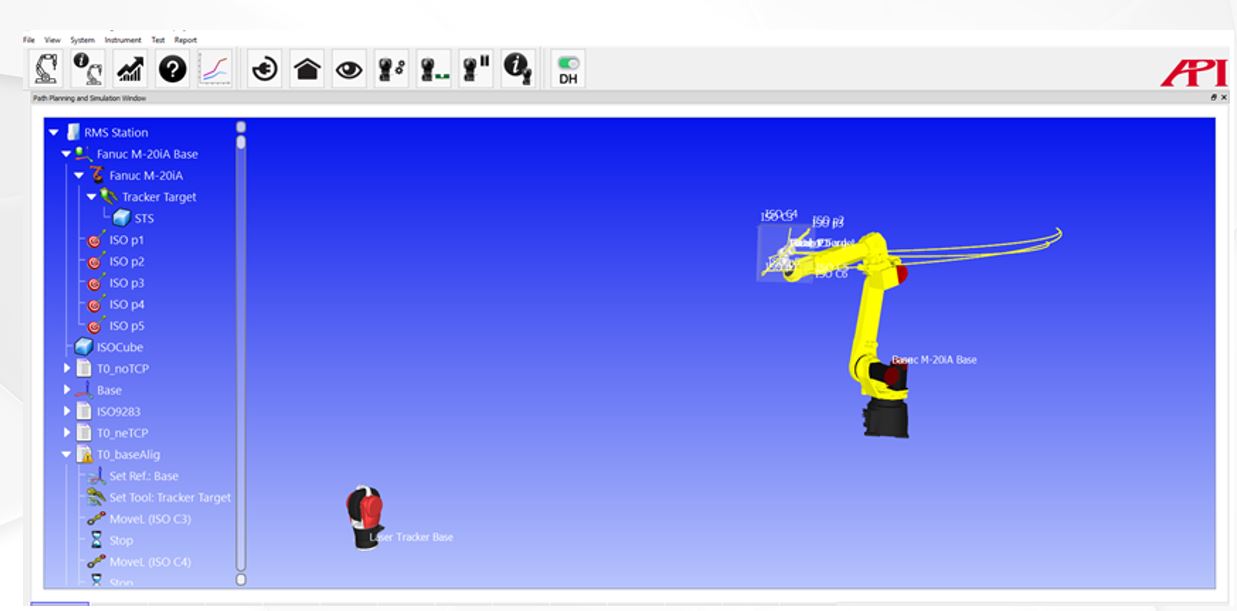The height and width of the screenshot is (611, 1237).
Task: Collapse the RMS Station tree node
Action: 54,133
